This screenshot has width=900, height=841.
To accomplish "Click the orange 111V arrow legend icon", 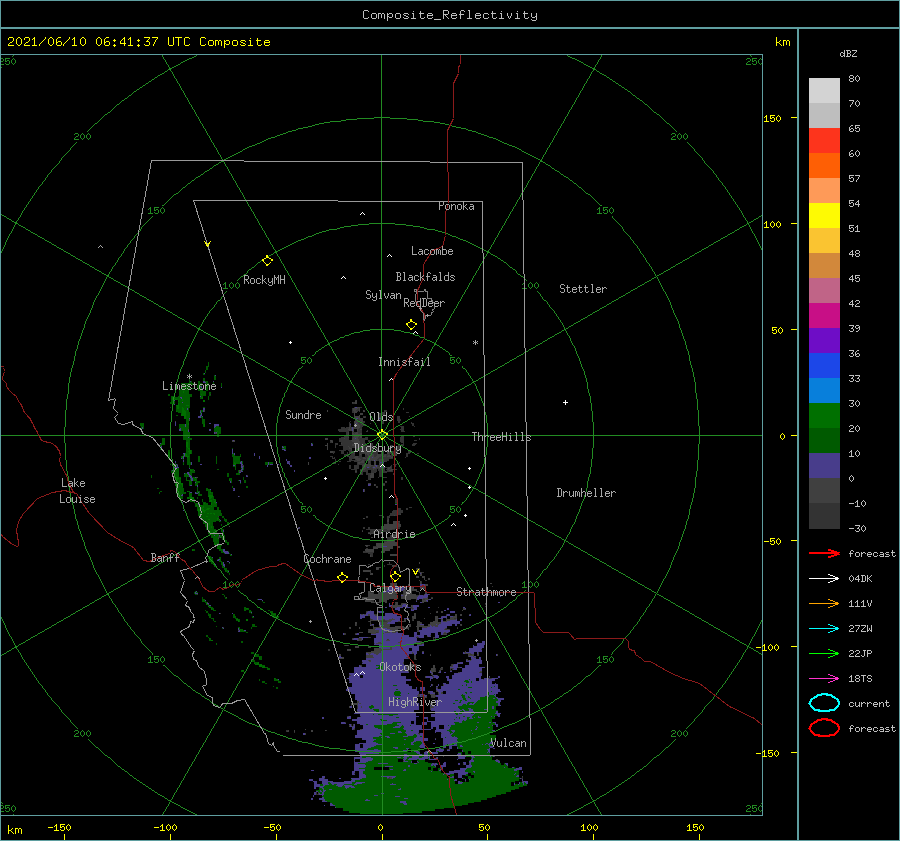I will (824, 603).
